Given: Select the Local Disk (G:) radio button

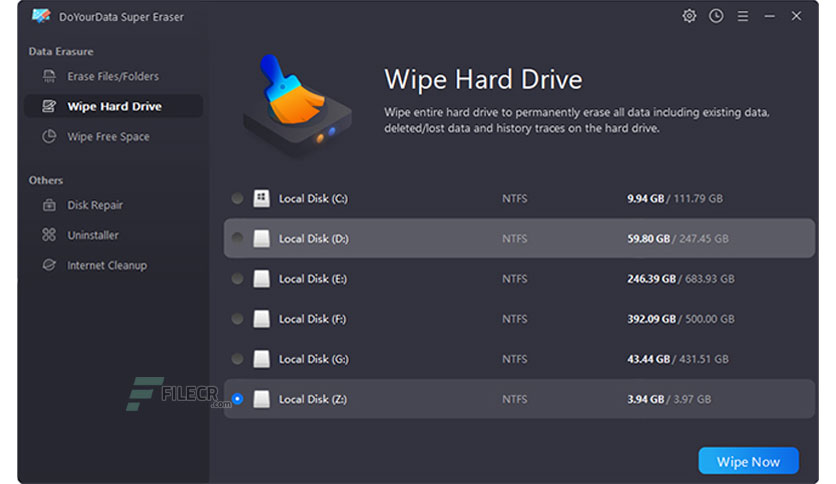Looking at the screenshot, I should click(237, 359).
